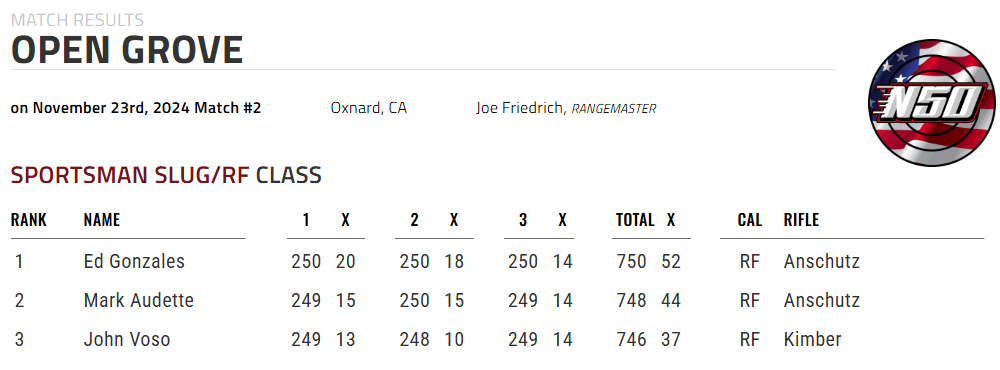
Task: Click the NAME column header
Action: 102,220
